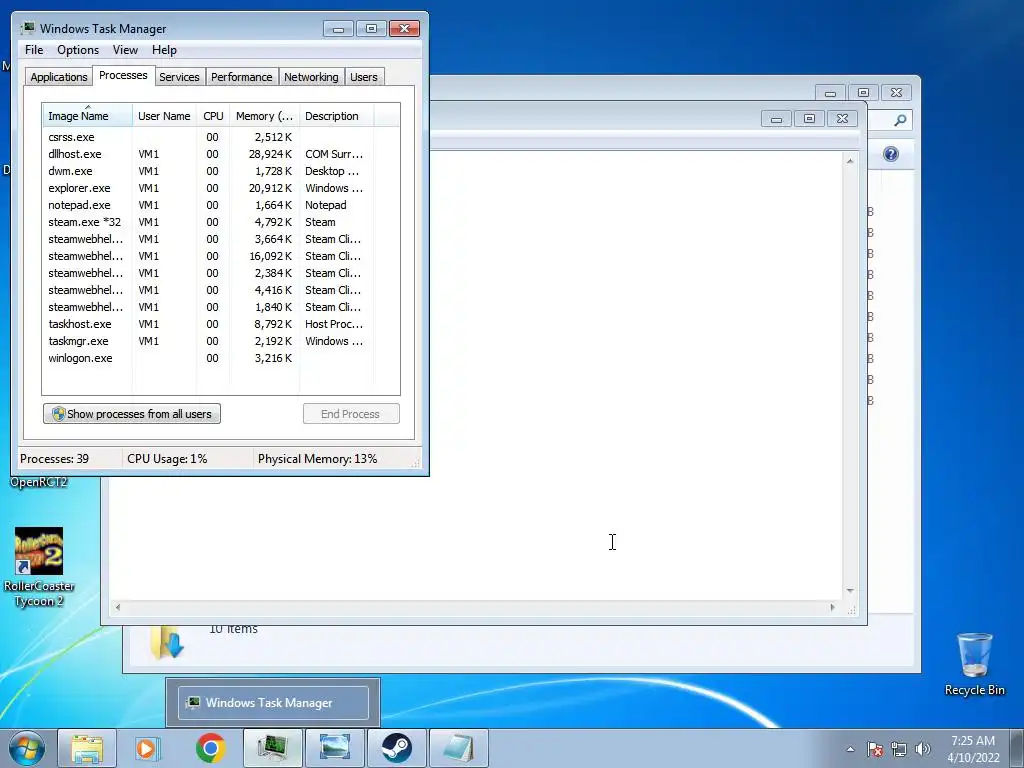This screenshot has width=1024, height=768.
Task: Open the View menu in Task Manager
Action: click(x=125, y=50)
